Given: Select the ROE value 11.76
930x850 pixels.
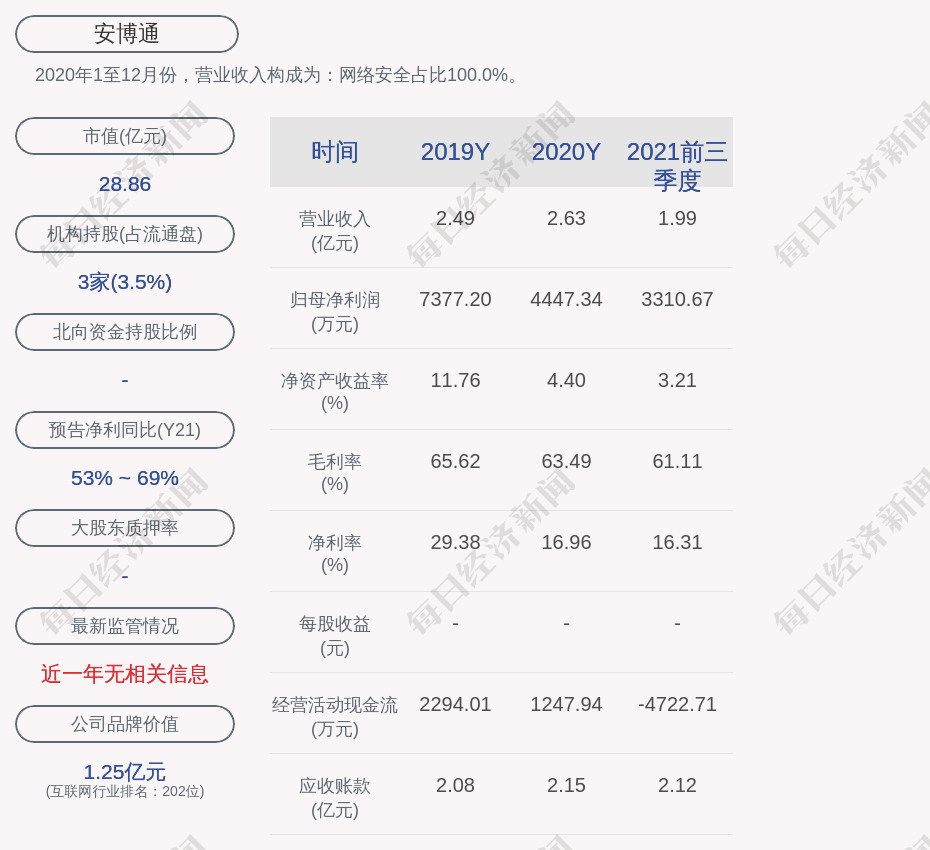Looking at the screenshot, I should 455,380.
